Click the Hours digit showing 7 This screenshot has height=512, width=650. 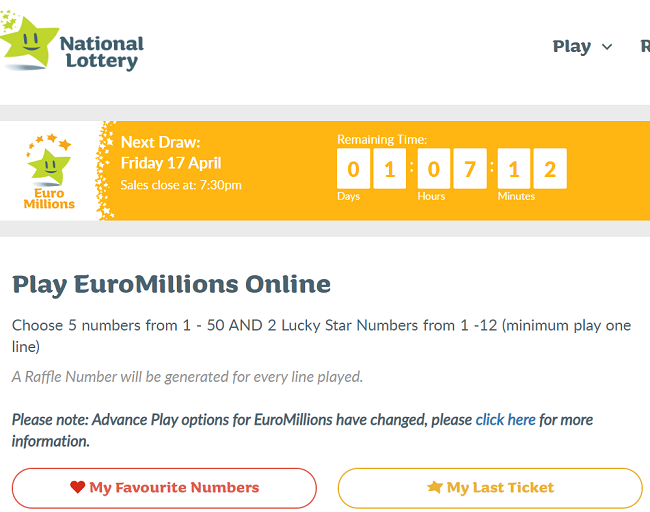pyautogui.click(x=470, y=169)
